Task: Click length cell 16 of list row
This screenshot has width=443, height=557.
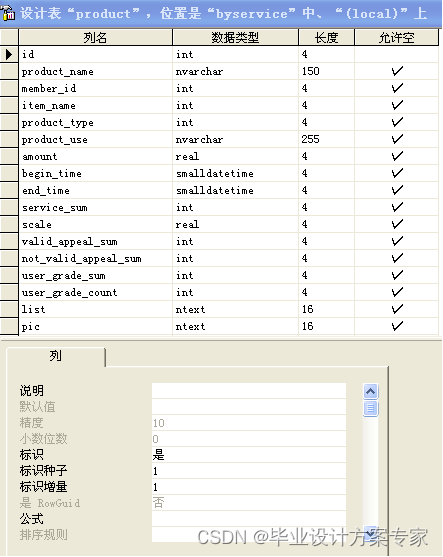Action: coord(326,309)
